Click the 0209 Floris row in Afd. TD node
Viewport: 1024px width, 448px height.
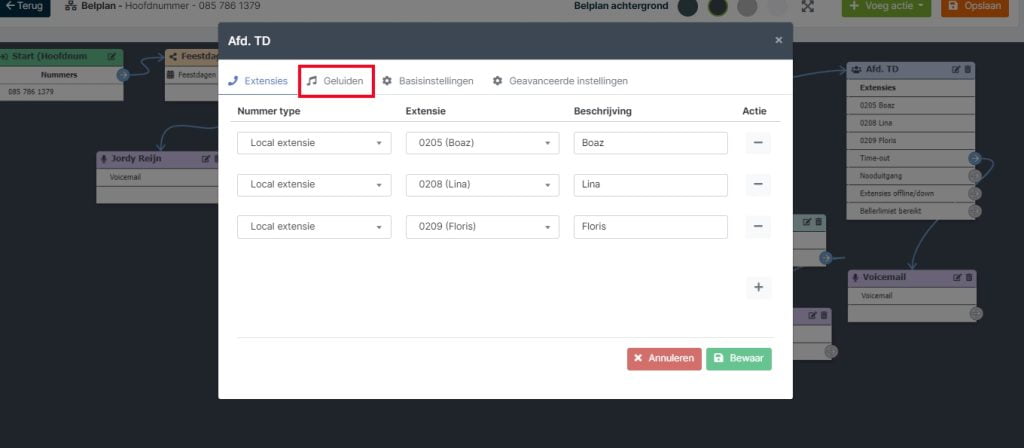pos(910,140)
